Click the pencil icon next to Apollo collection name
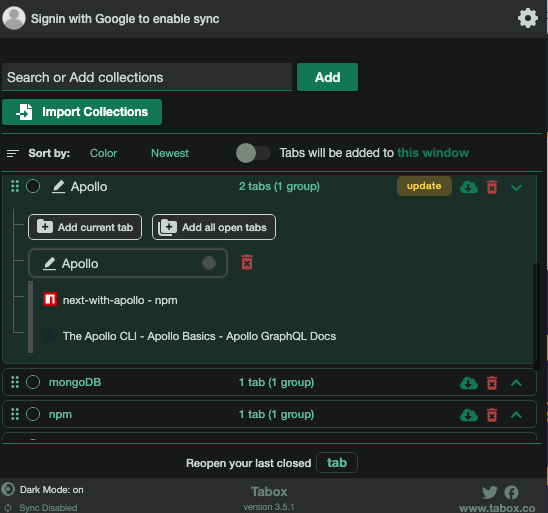 [x=58, y=187]
